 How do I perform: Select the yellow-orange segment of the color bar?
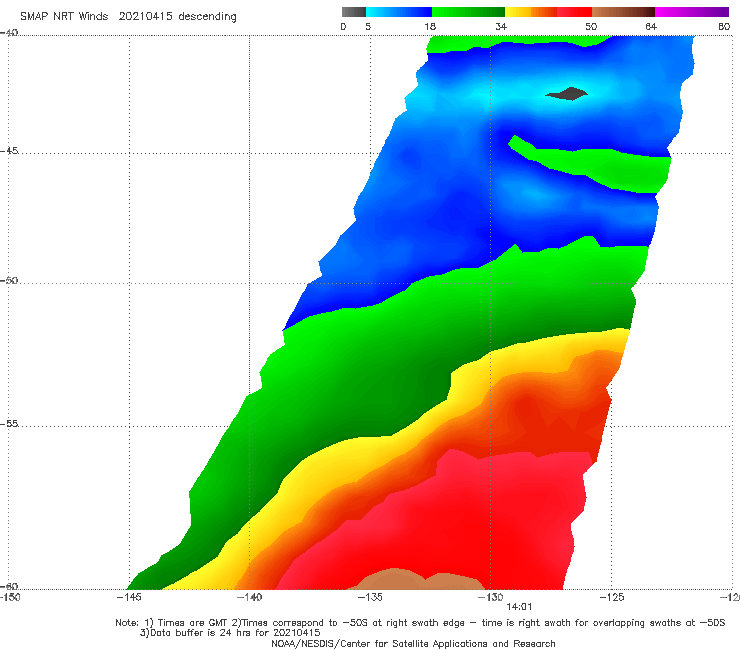coord(531,12)
